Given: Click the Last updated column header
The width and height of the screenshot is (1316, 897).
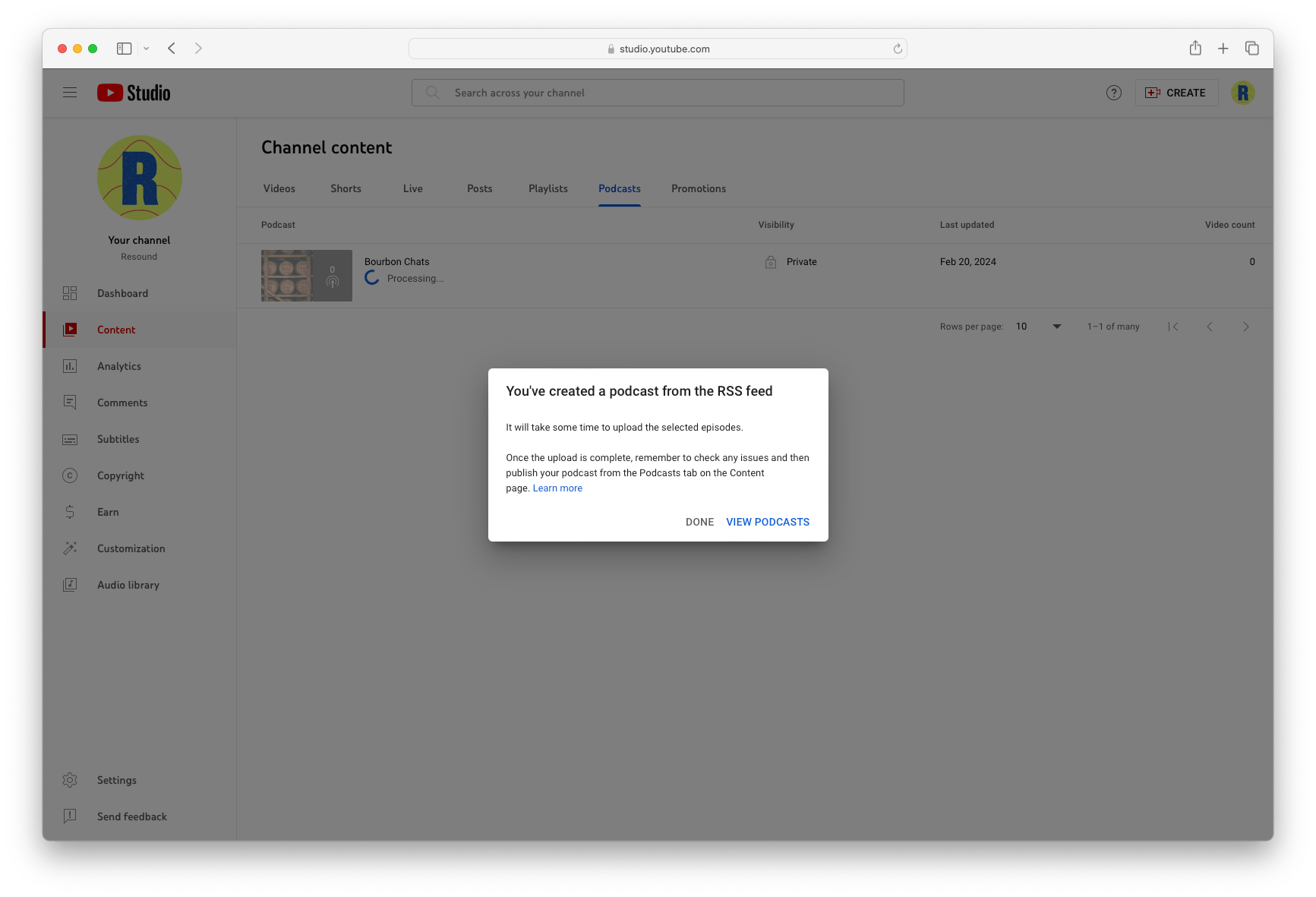Looking at the screenshot, I should point(967,225).
